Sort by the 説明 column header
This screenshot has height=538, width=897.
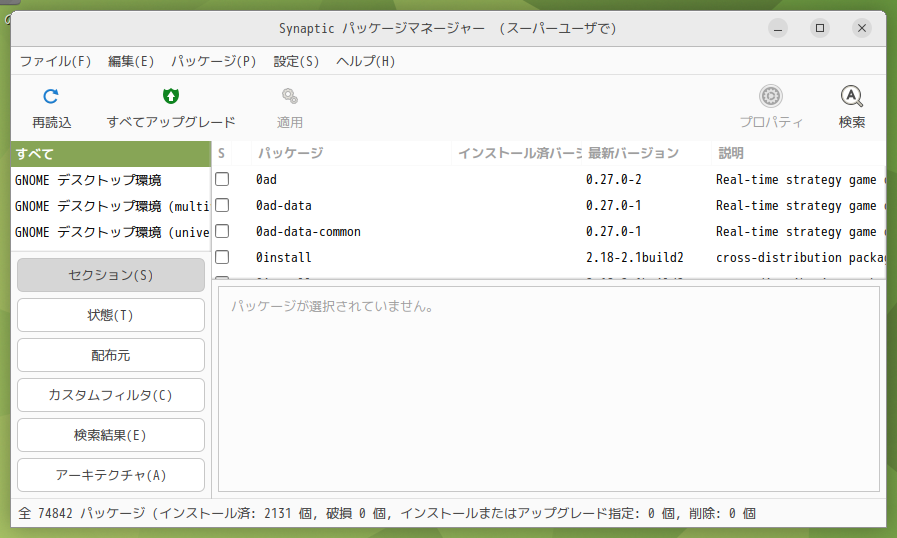[x=799, y=153]
